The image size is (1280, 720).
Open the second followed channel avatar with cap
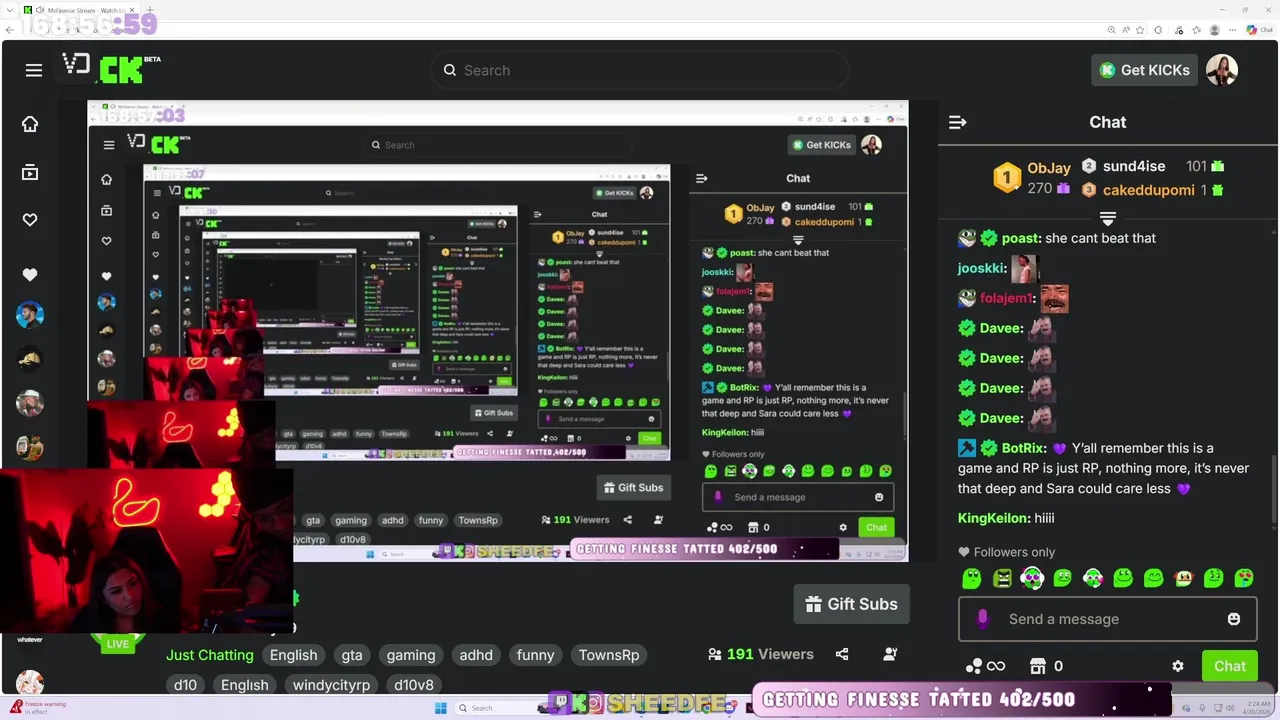coord(30,360)
